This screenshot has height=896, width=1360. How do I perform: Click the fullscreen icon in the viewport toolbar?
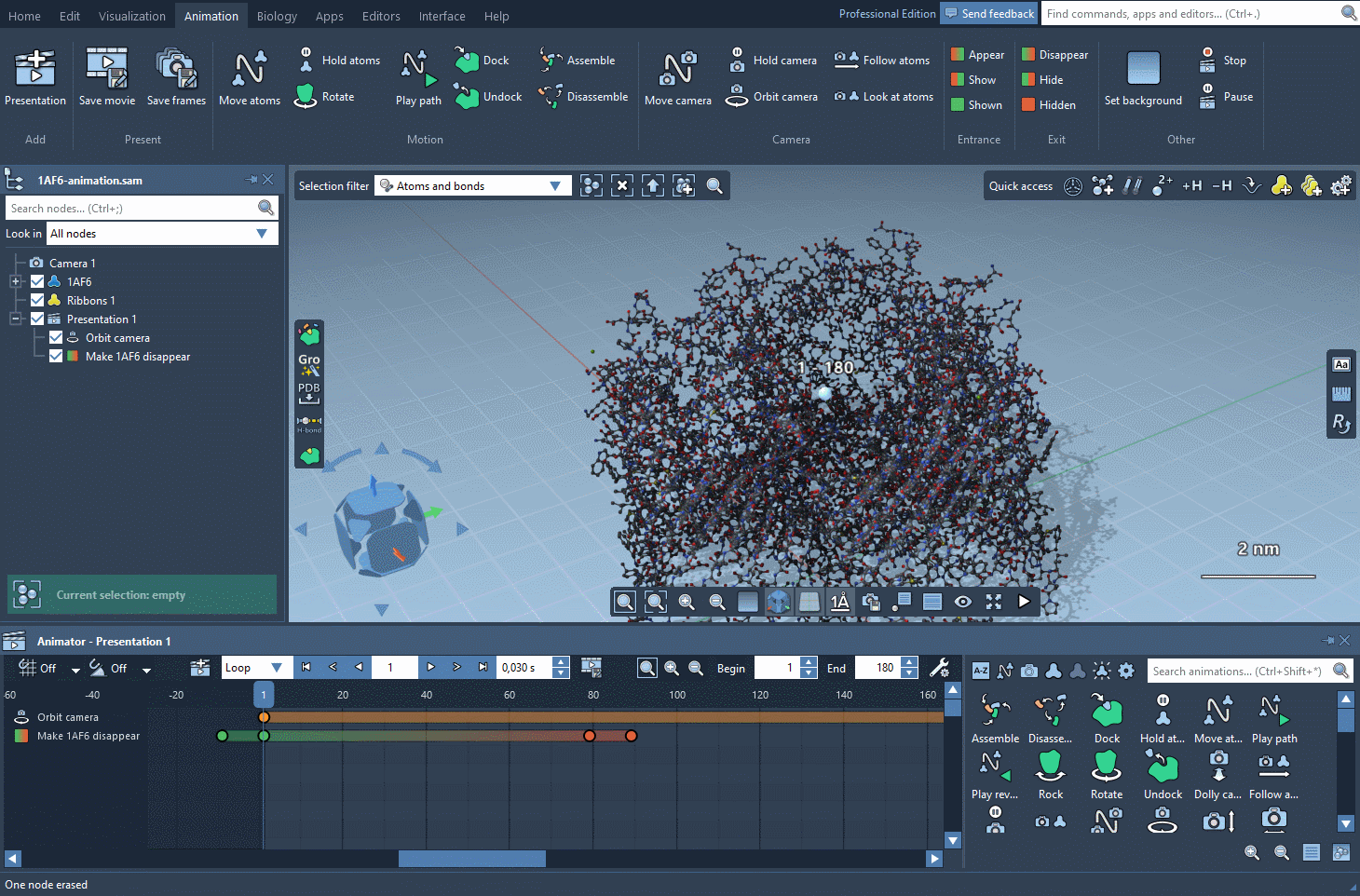(x=993, y=602)
